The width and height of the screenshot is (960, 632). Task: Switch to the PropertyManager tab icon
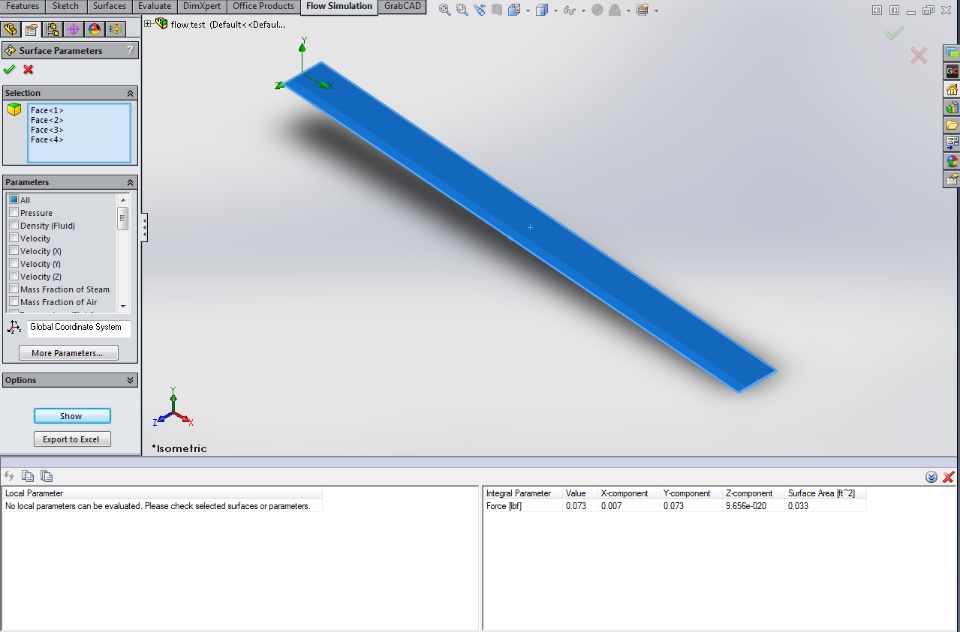tap(31, 29)
